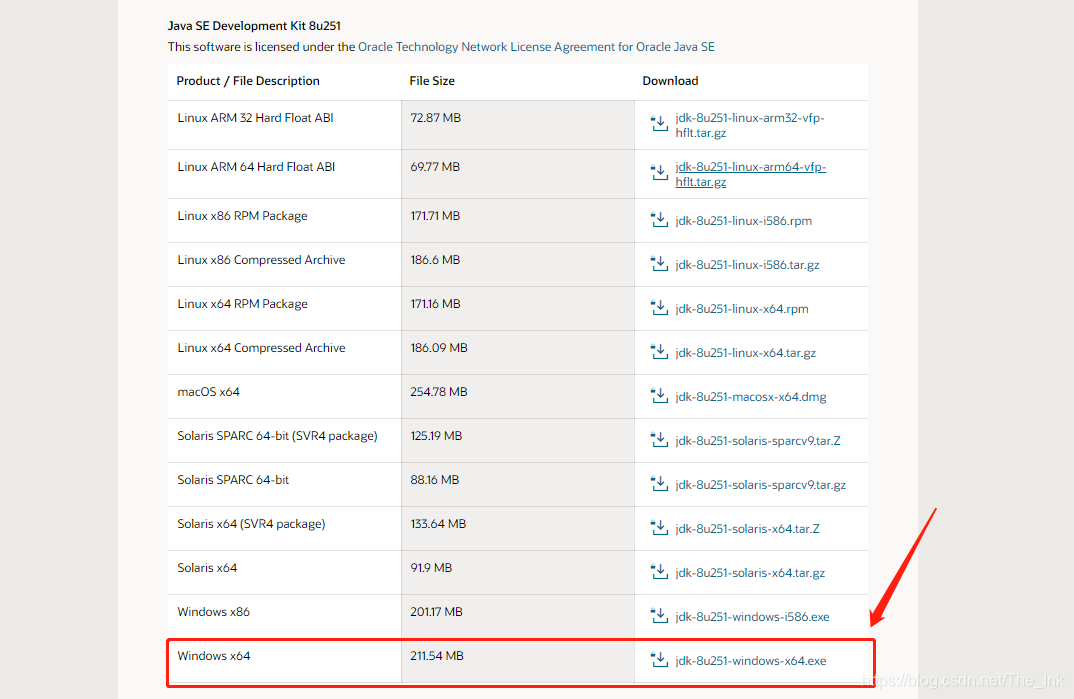
Task: Click the Product / File Description column header
Action: point(248,80)
